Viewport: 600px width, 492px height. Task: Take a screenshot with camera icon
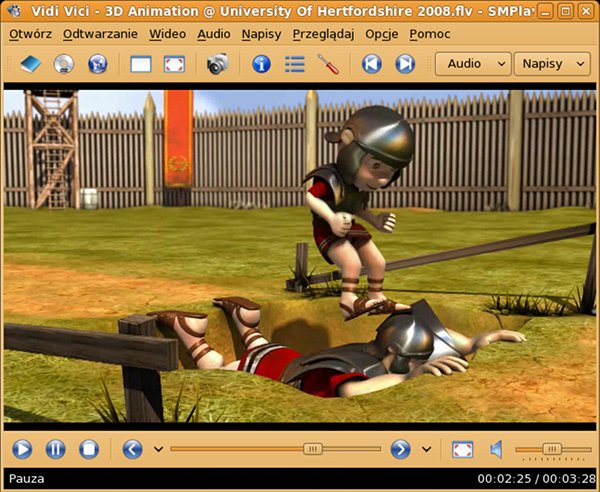tap(218, 64)
